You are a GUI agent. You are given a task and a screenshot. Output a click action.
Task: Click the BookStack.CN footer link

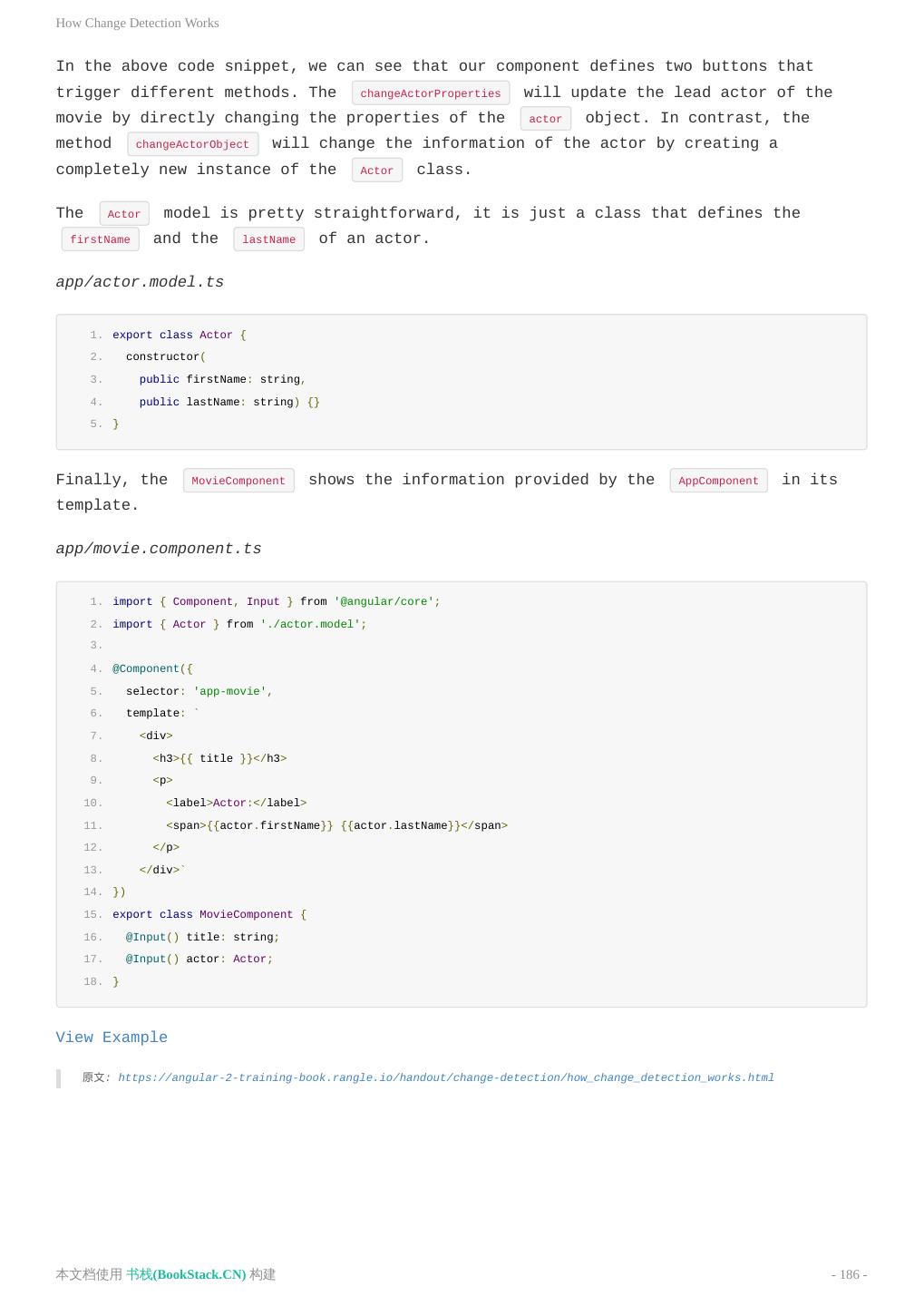186,1274
